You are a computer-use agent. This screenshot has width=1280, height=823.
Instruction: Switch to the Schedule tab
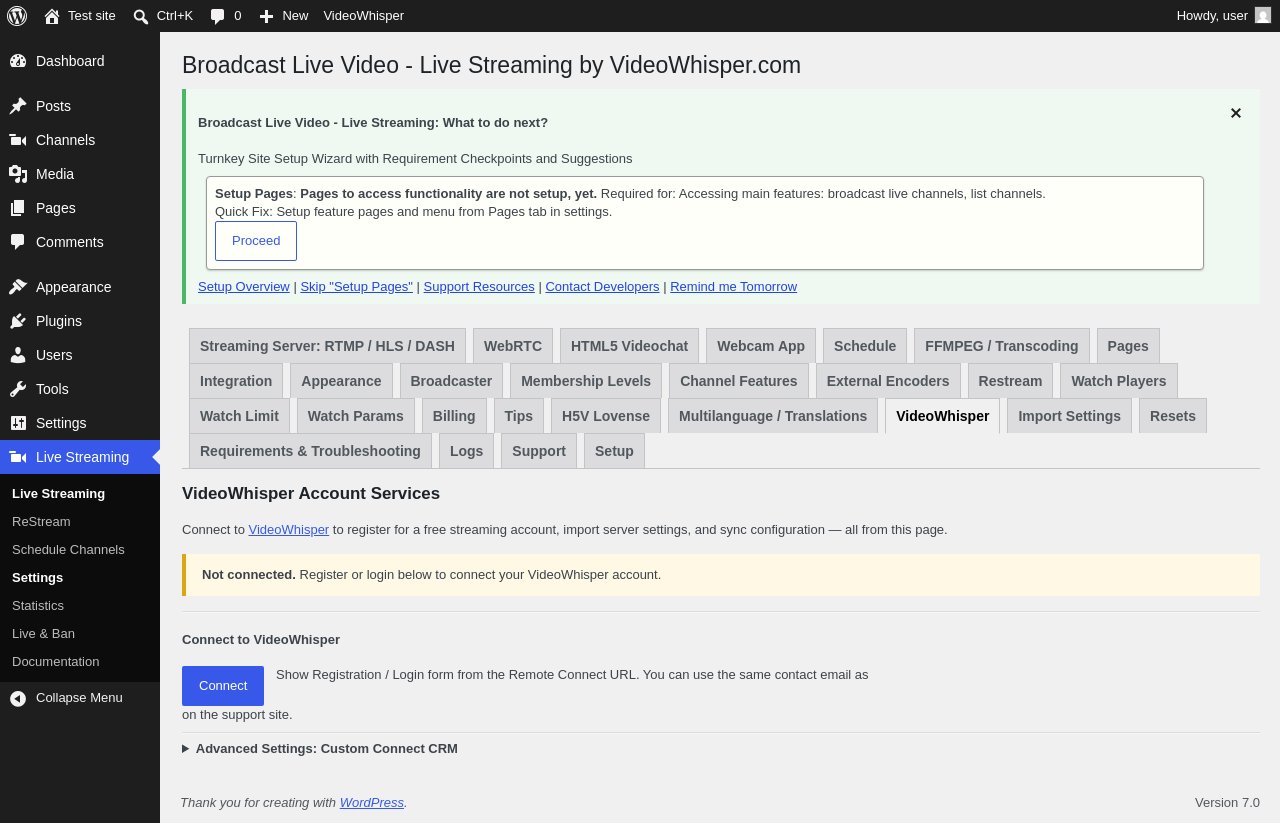(x=865, y=346)
